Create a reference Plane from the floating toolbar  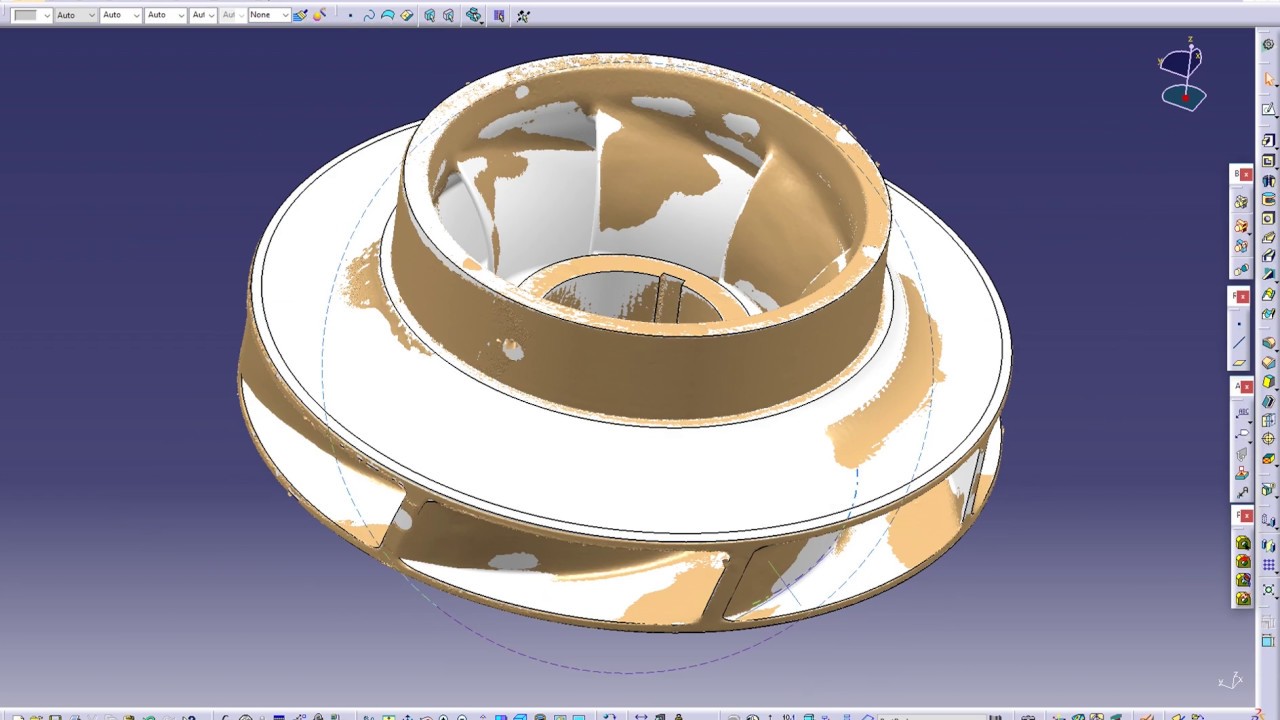(x=1240, y=362)
